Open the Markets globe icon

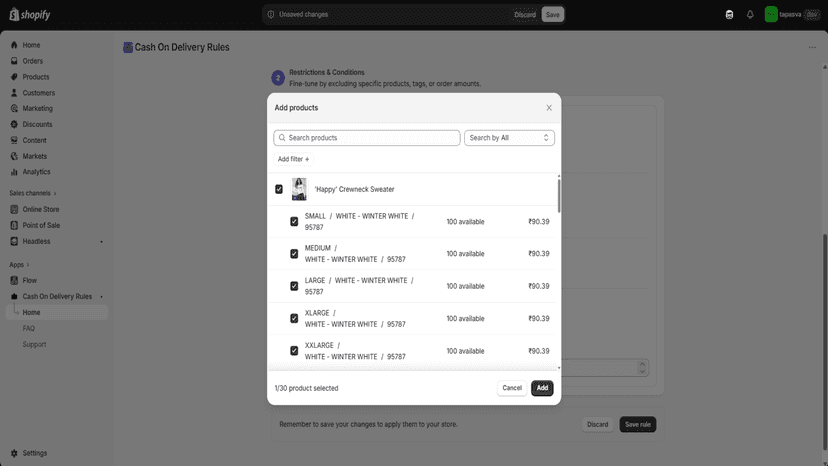tap(14, 156)
